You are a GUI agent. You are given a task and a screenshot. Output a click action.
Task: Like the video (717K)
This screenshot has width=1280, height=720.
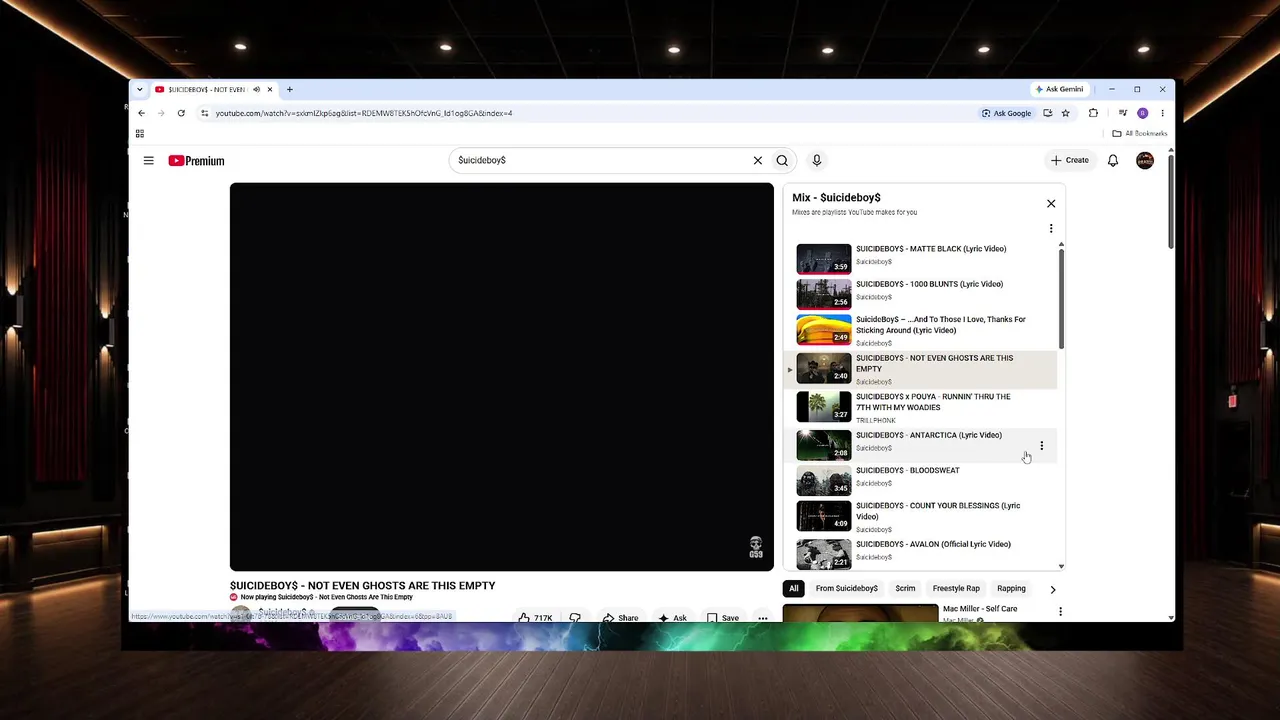536,617
